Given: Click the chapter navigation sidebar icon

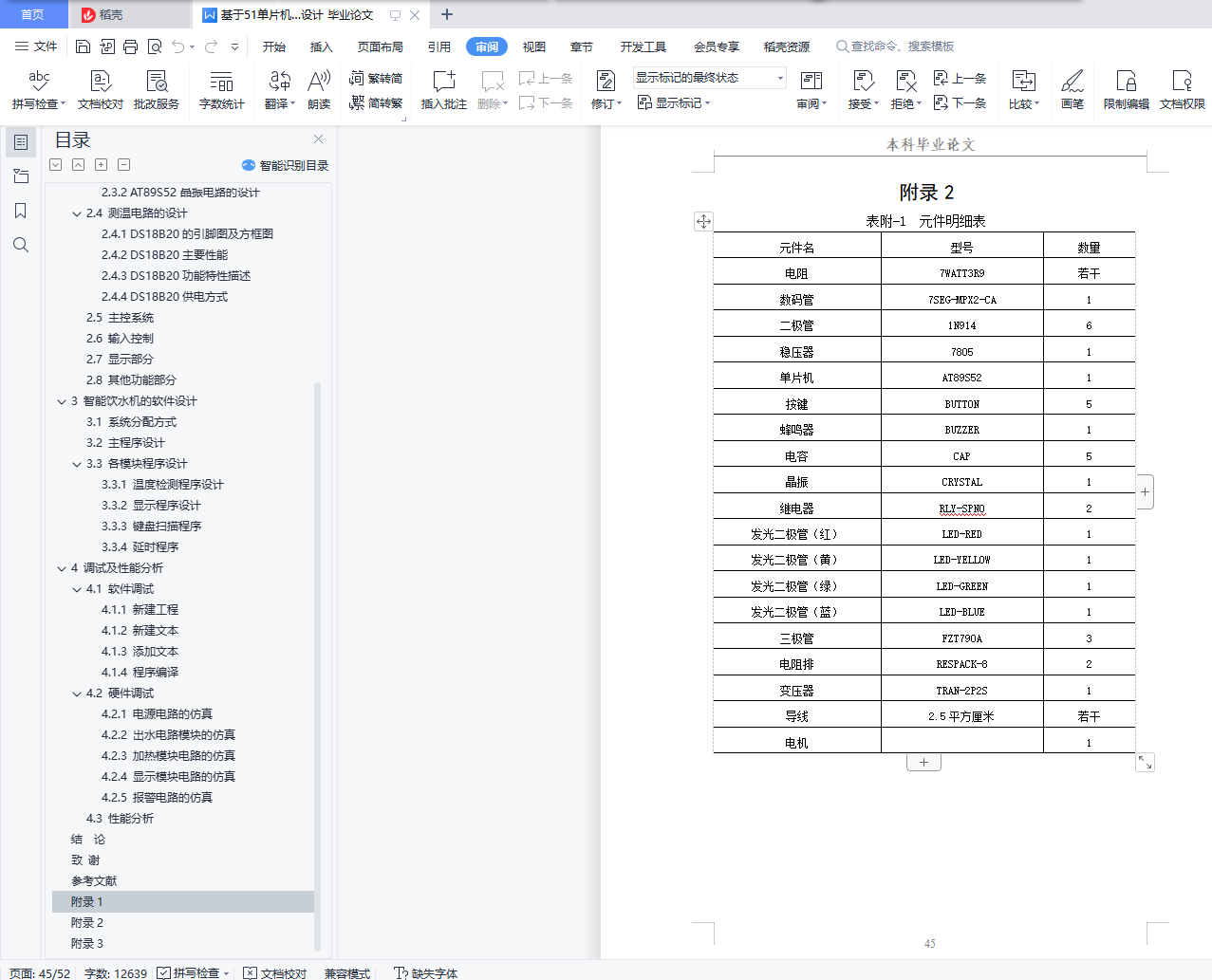Looking at the screenshot, I should coord(21,176).
